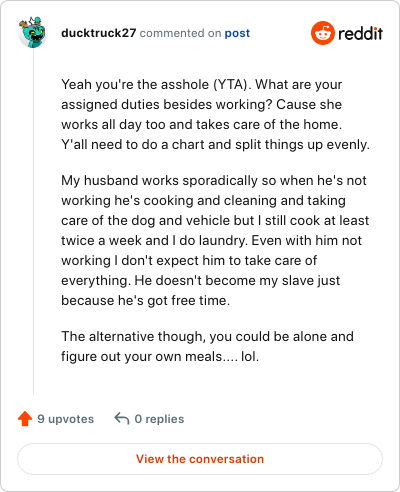Viewport: 400px width, 492px height.
Task: Click the reply arrow icon
Action: pyautogui.click(x=122, y=419)
